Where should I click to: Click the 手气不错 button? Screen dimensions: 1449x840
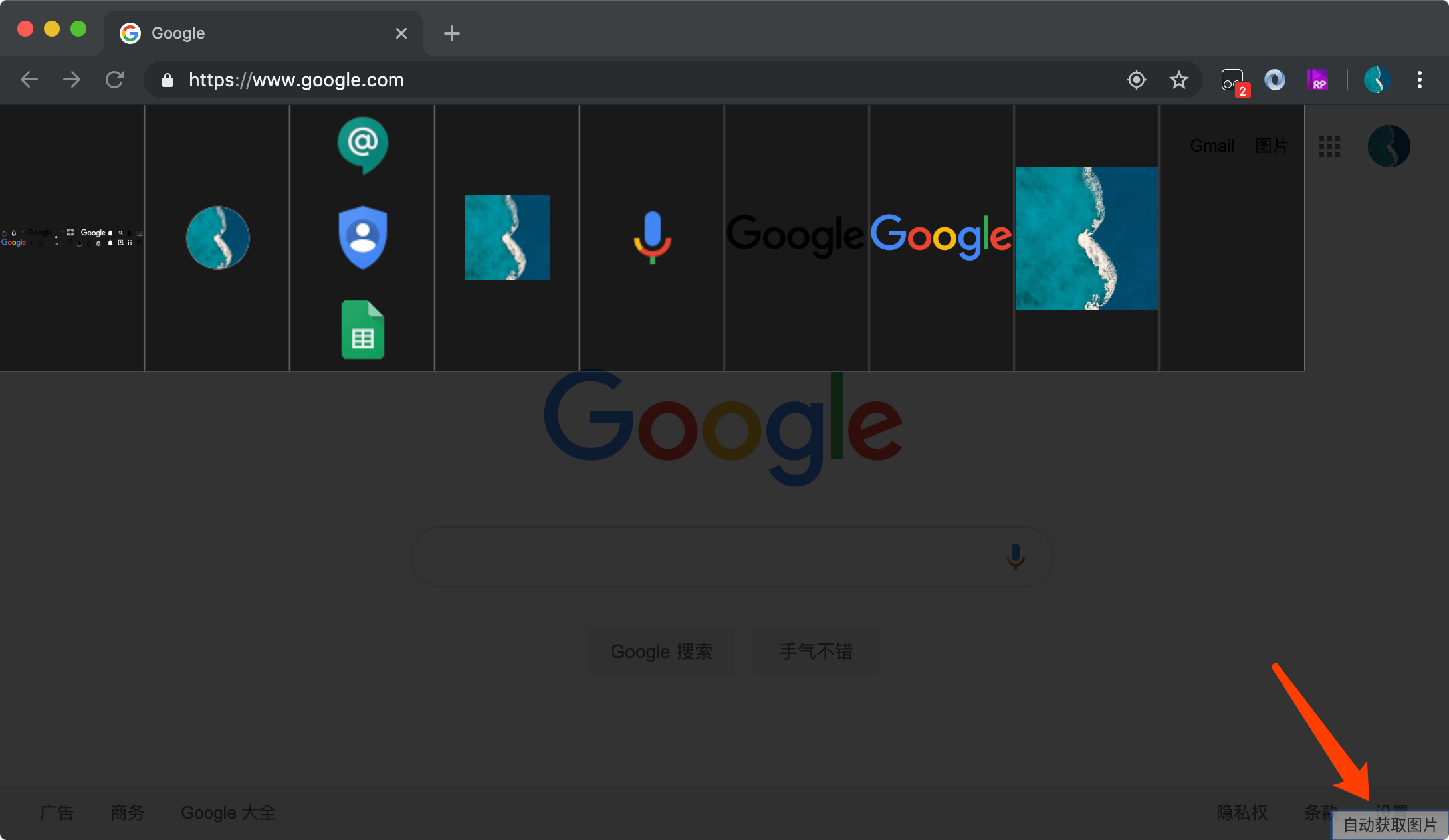click(x=816, y=651)
